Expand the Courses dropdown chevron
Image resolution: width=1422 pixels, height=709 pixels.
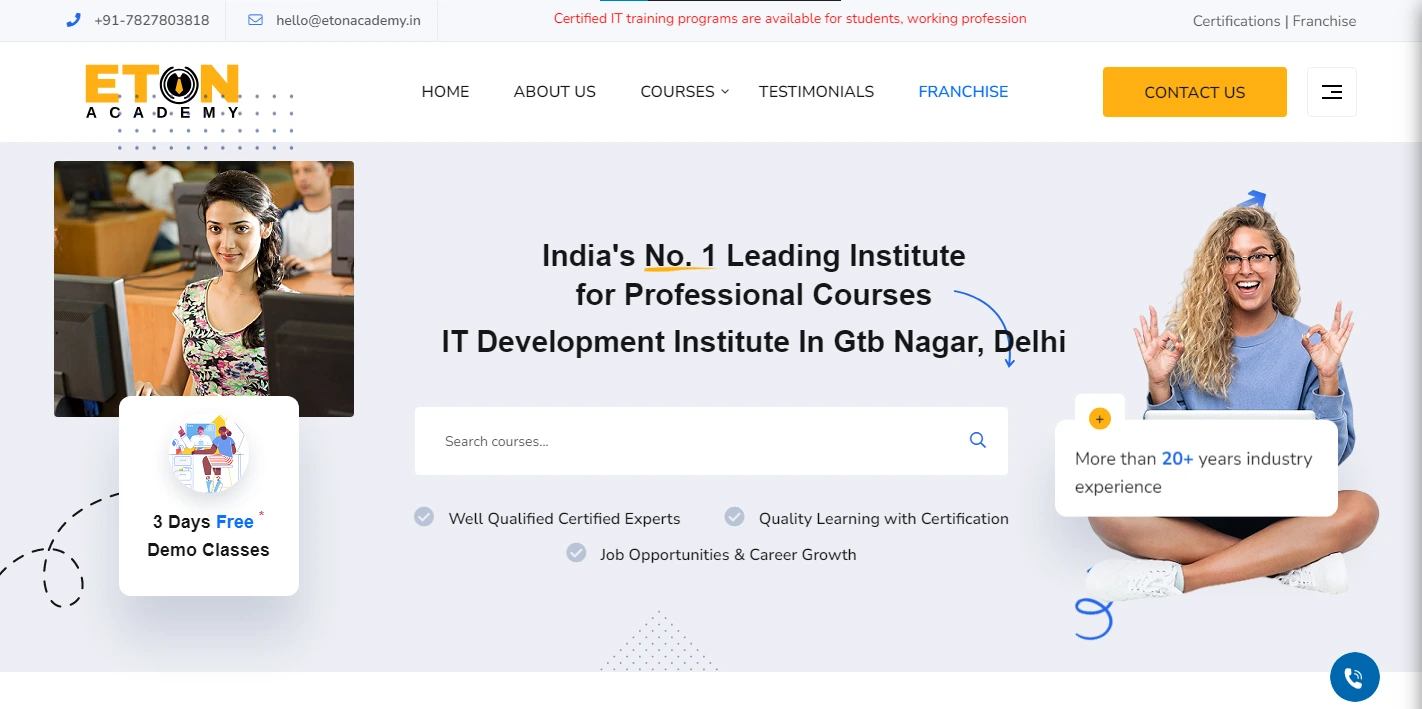tap(725, 91)
